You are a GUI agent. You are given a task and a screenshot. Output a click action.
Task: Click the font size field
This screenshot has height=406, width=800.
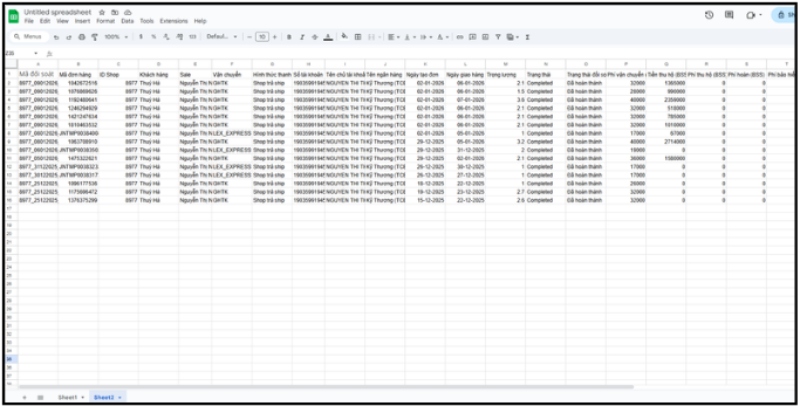pyautogui.click(x=262, y=37)
